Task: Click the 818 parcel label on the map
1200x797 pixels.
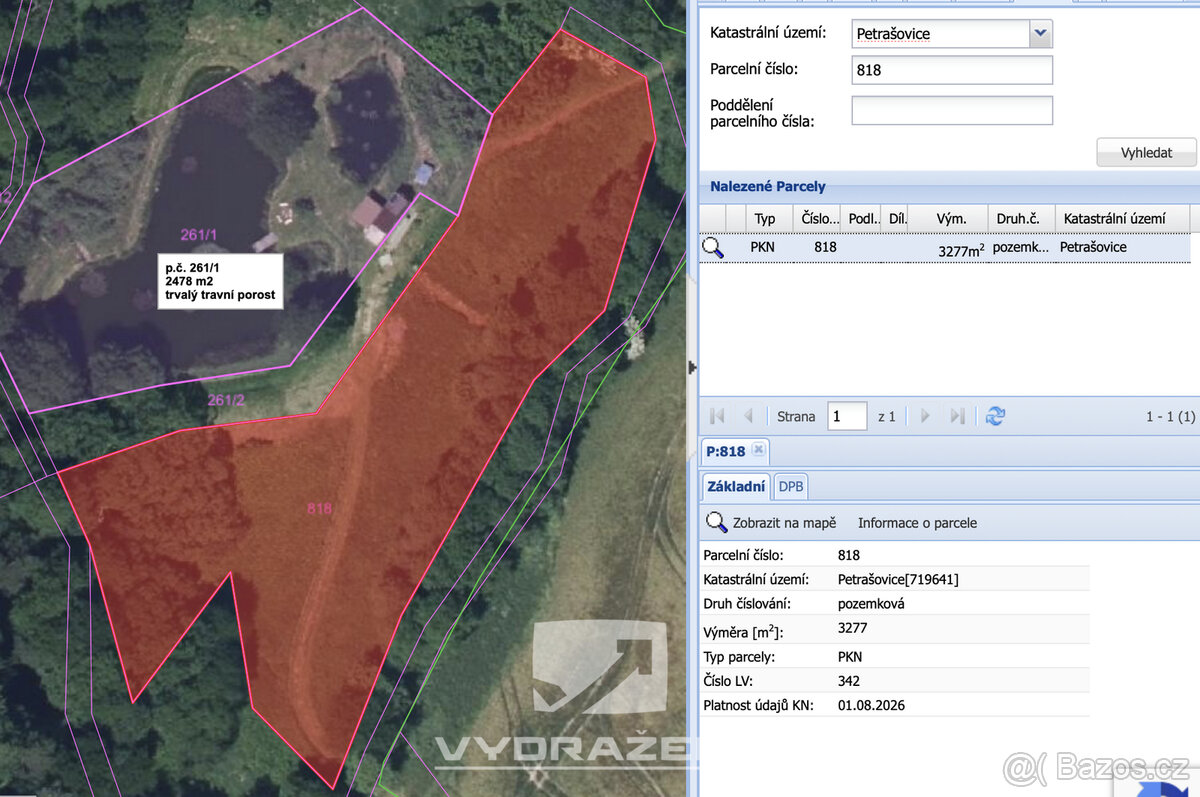Action: pyautogui.click(x=319, y=508)
